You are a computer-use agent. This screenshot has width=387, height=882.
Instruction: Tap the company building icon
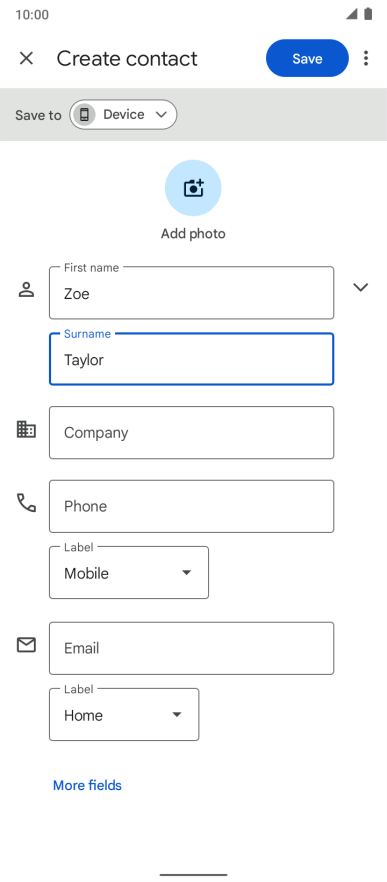26,430
